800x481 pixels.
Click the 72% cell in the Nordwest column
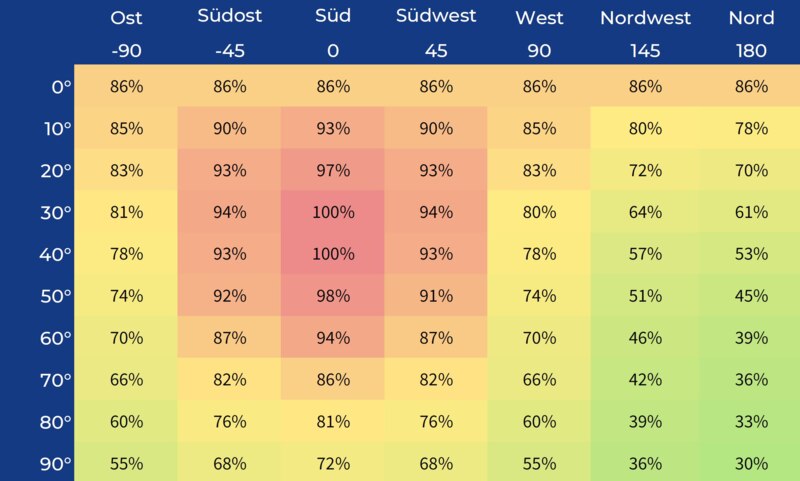click(645, 170)
